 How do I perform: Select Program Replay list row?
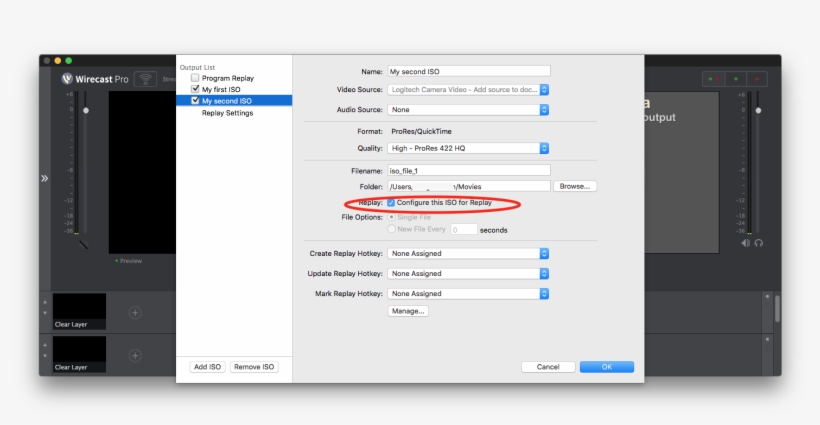[x=234, y=78]
